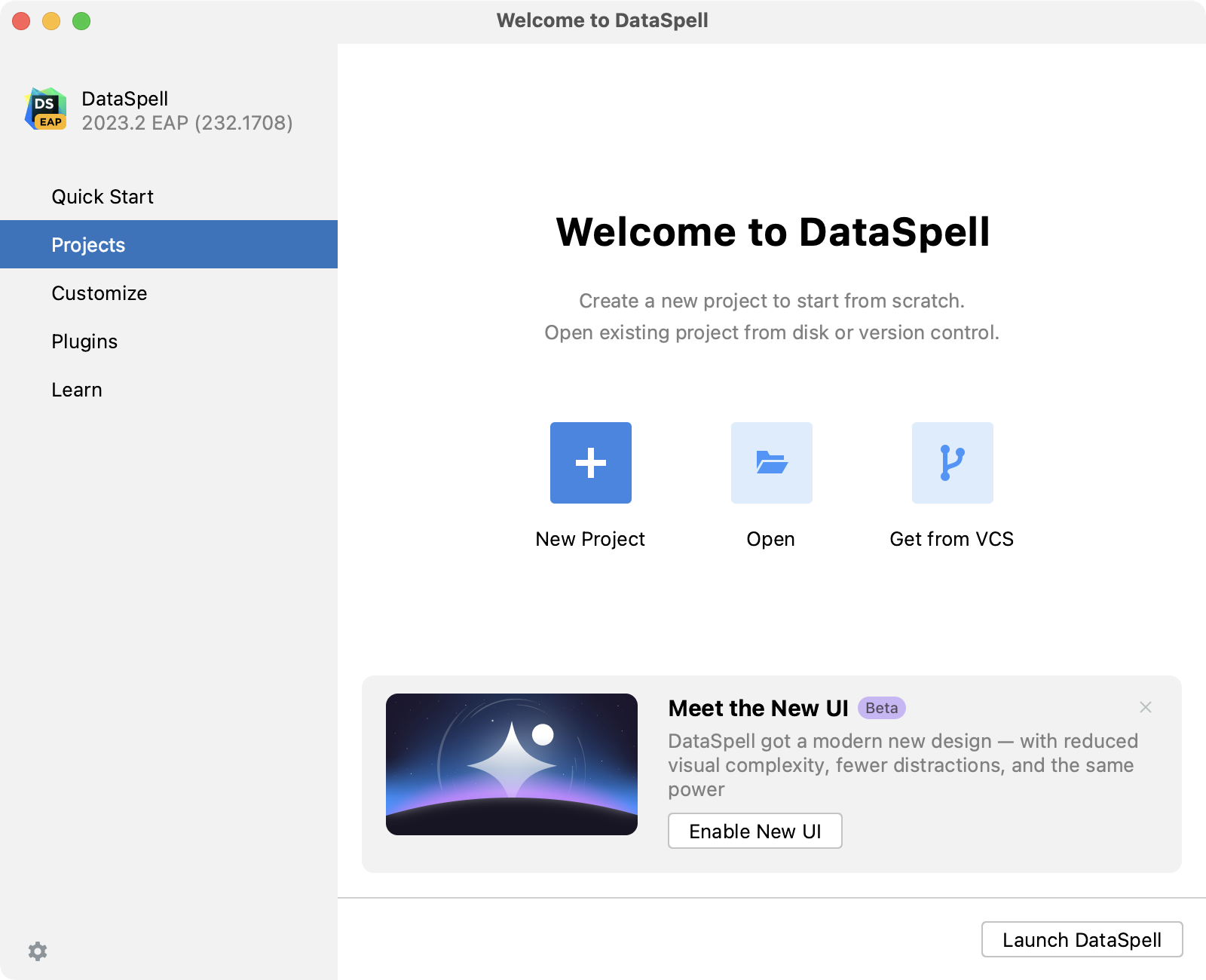Click the Get from VCS branch icon

click(953, 463)
